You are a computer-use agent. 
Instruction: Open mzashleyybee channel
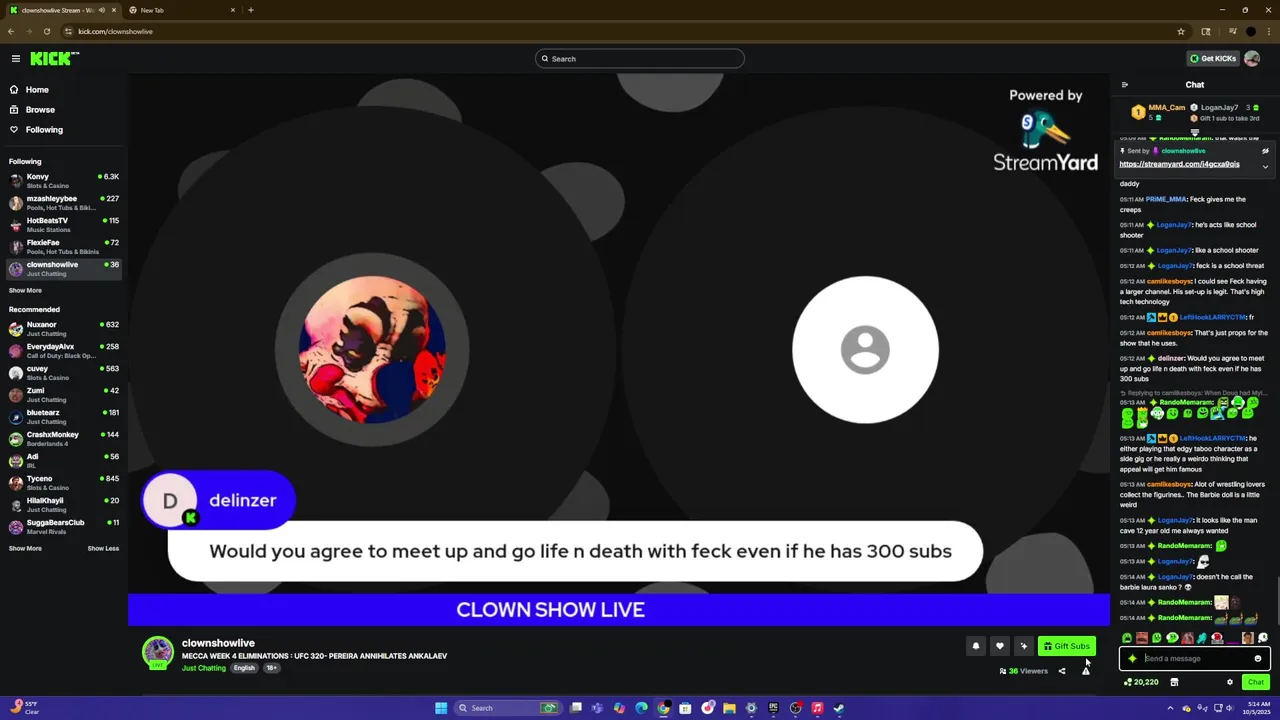point(64,203)
